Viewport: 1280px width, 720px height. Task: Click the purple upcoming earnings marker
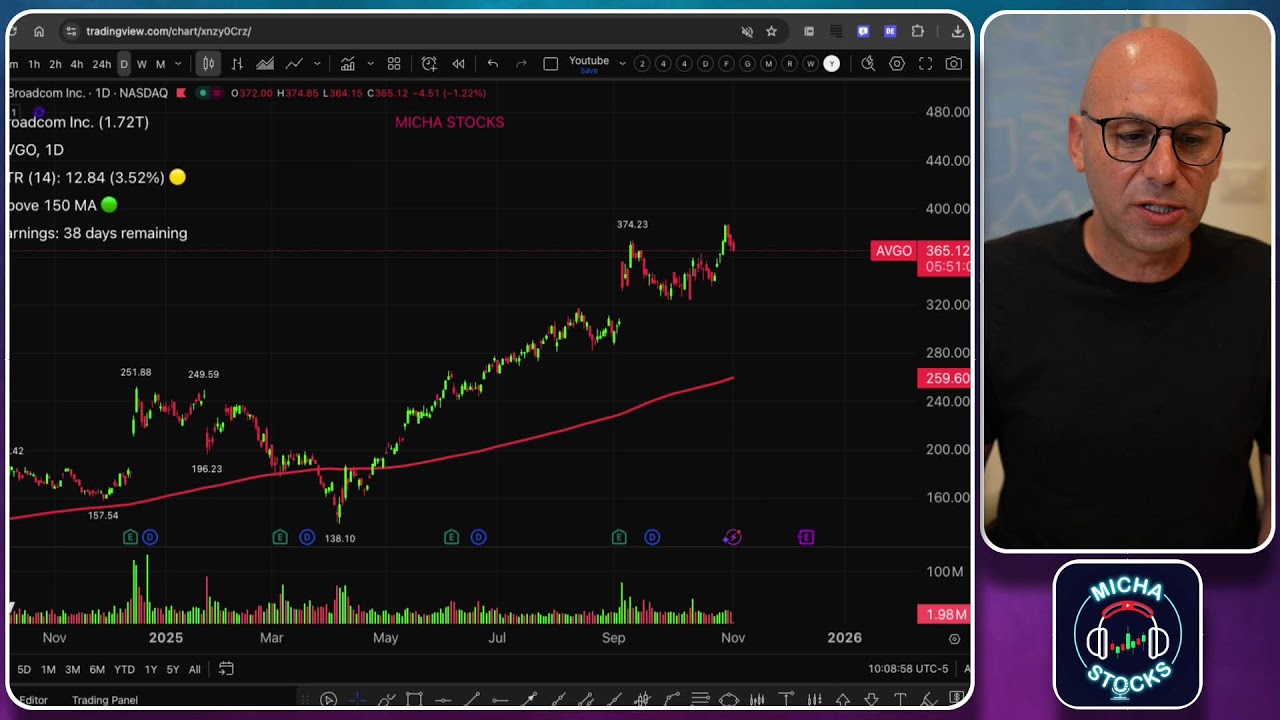(x=806, y=537)
